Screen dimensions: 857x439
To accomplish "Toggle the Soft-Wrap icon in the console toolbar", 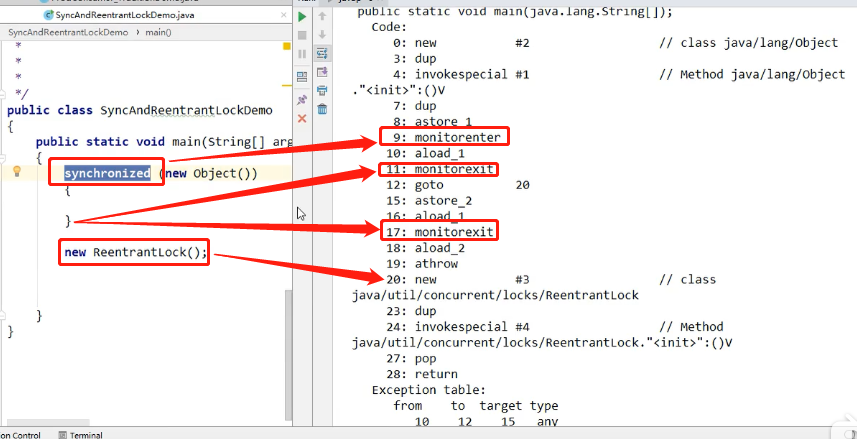I will coord(322,54).
